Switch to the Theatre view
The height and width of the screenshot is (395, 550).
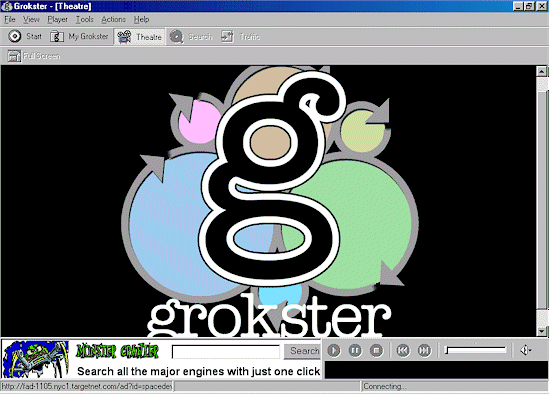139,36
